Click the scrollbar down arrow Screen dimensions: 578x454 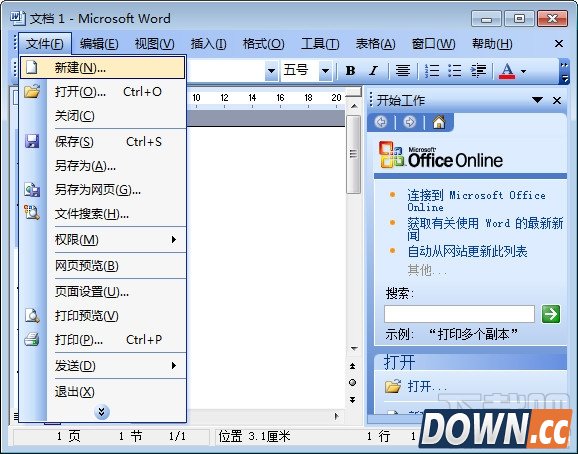[354, 349]
